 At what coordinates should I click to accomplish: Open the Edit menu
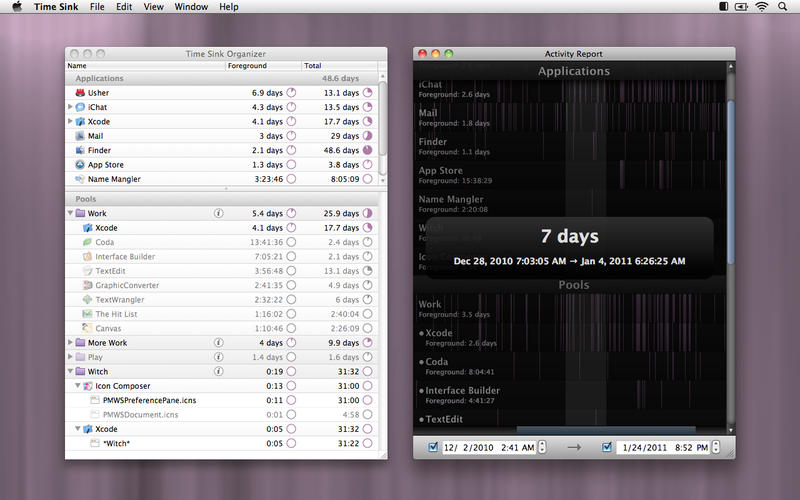(x=124, y=7)
